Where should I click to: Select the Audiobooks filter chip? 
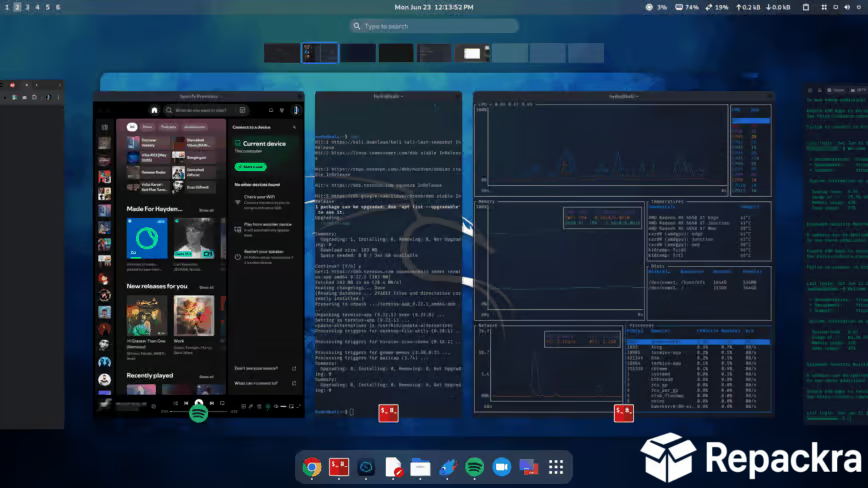[194, 127]
